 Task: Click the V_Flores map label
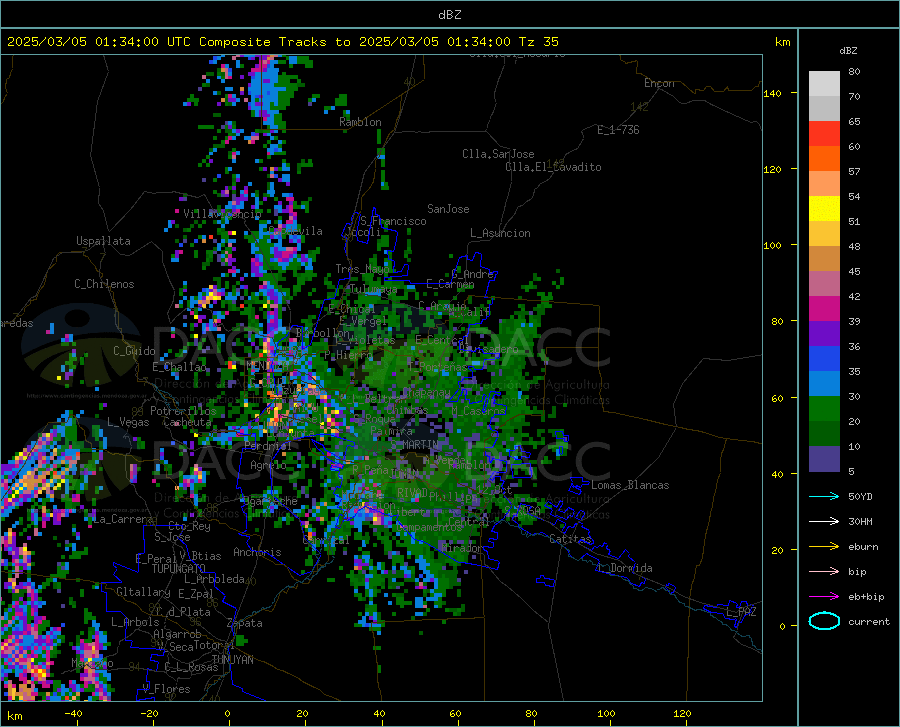[166, 689]
